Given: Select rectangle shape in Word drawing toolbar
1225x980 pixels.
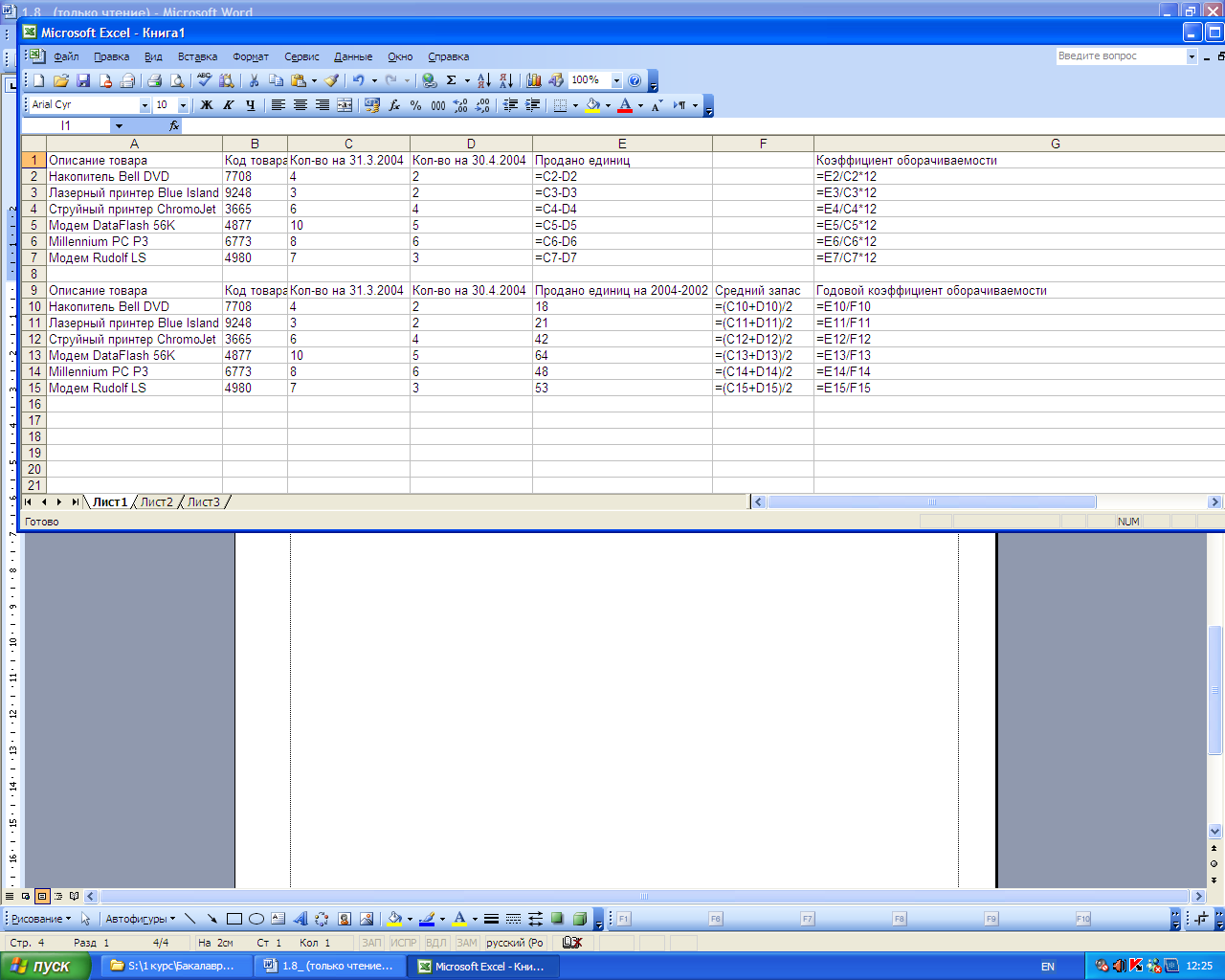Looking at the screenshot, I should [x=234, y=919].
